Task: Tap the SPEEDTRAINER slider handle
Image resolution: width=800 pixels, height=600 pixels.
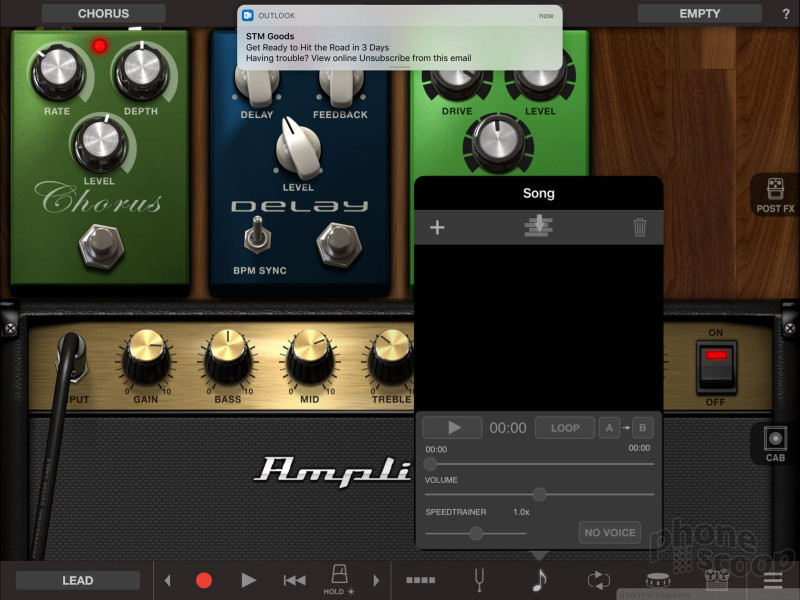Action: 476,533
